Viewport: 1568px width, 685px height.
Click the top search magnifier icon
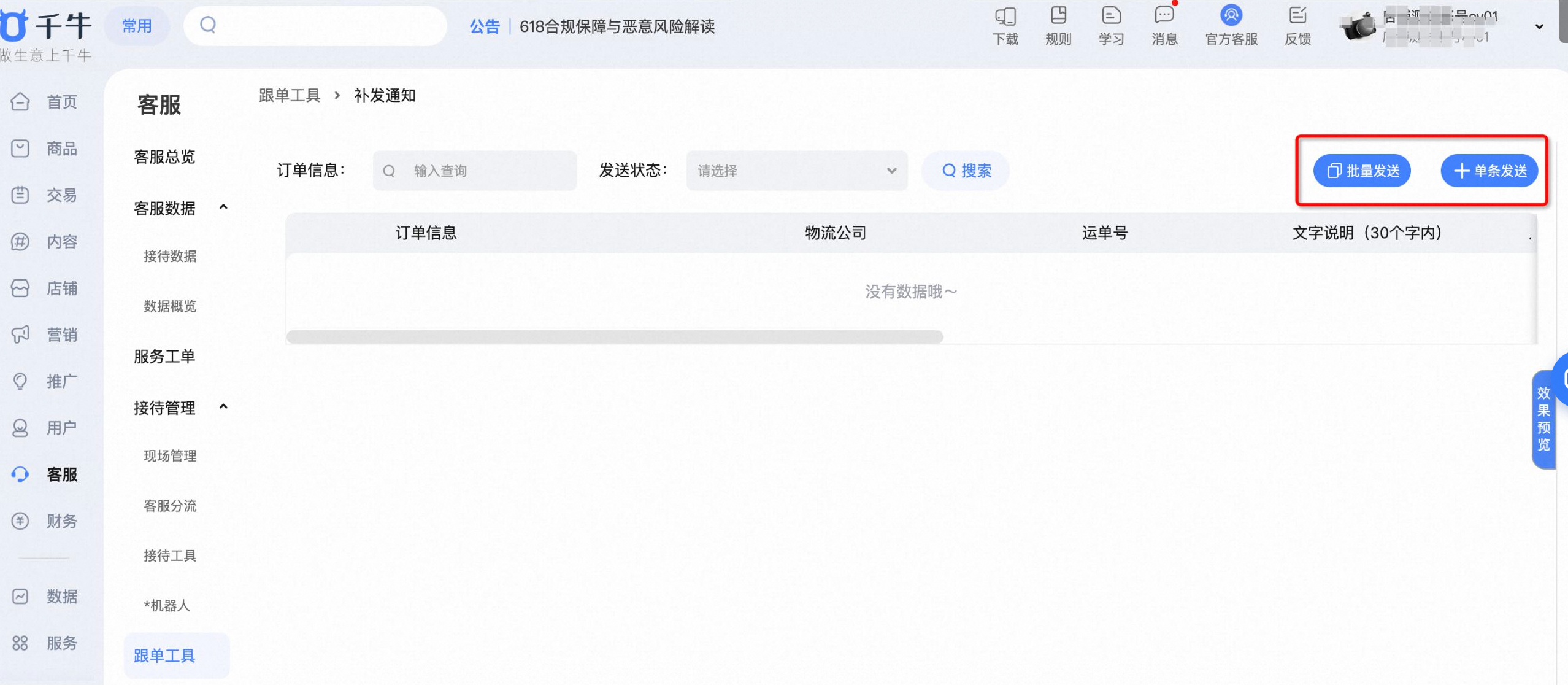point(209,25)
